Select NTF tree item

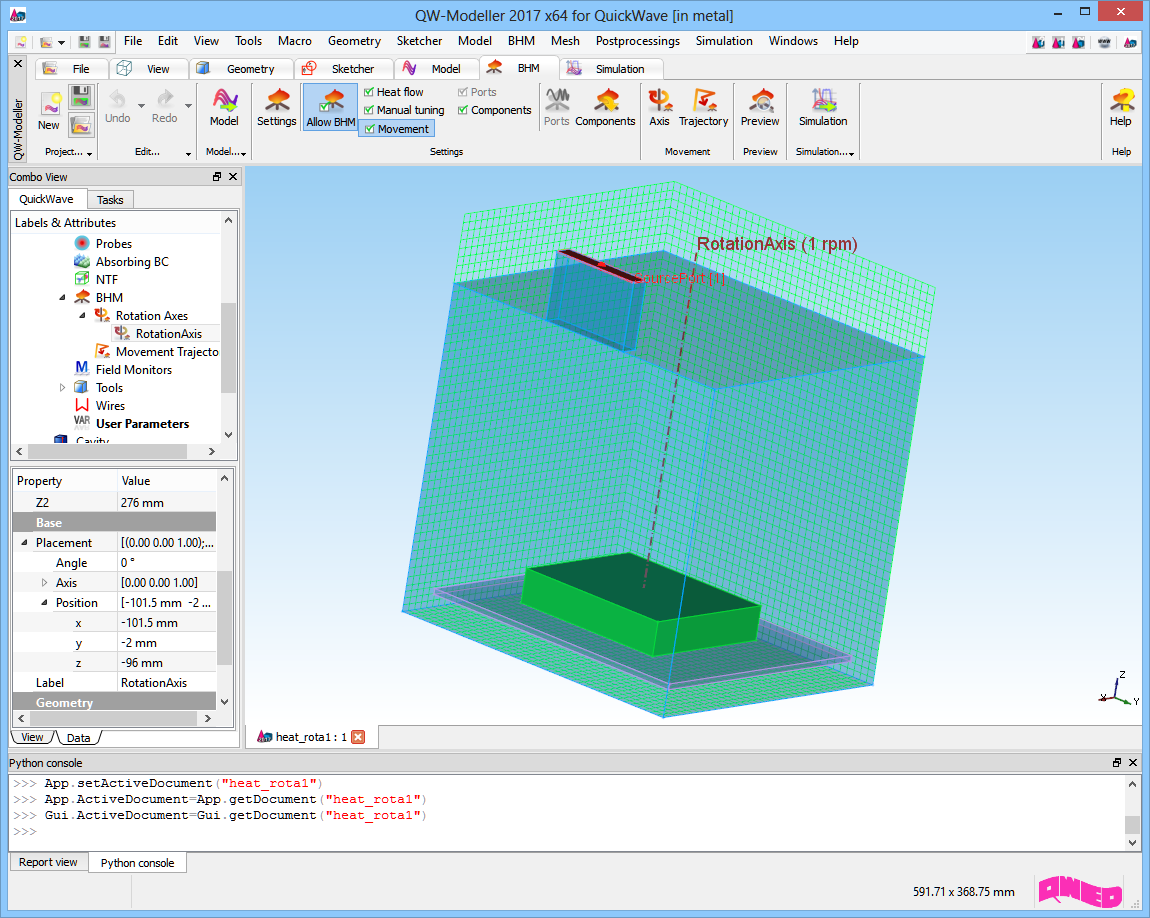107,279
